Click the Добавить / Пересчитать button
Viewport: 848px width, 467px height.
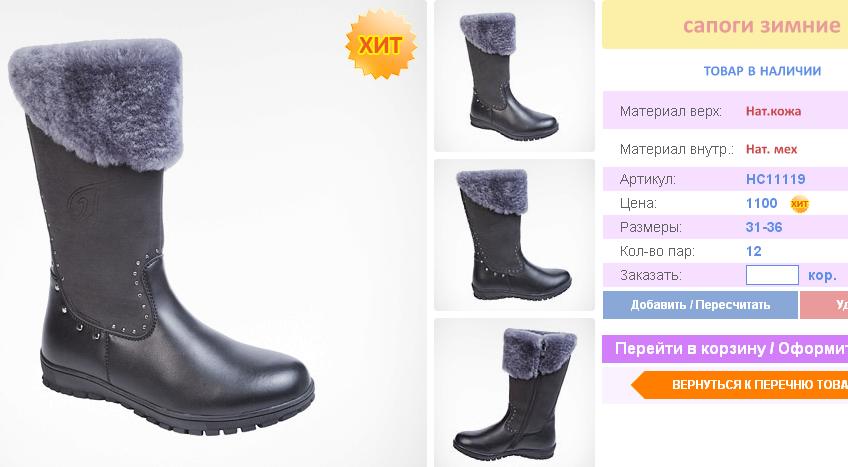pyautogui.click(x=700, y=305)
